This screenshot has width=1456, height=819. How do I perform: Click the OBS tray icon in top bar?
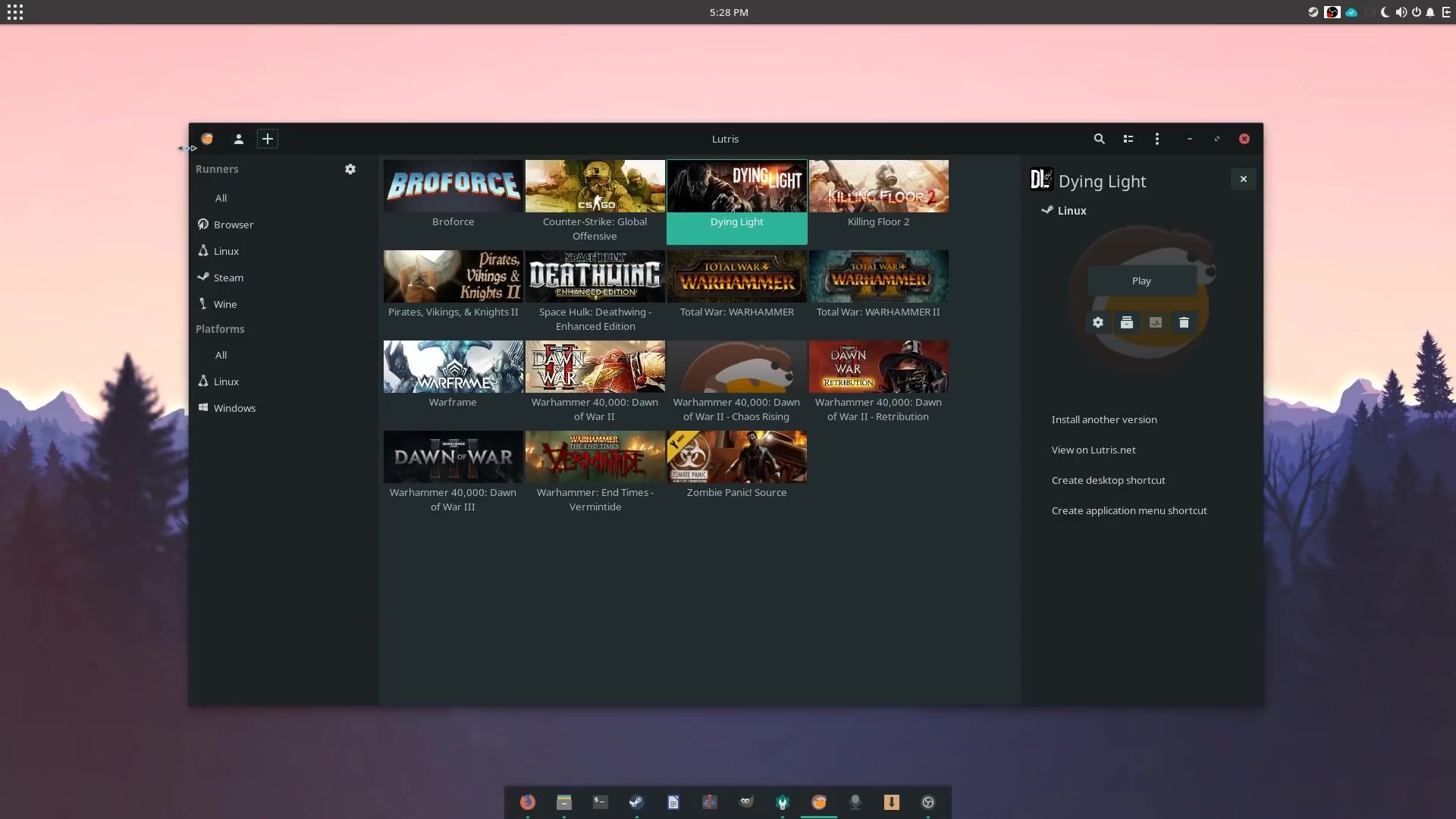tap(1332, 12)
